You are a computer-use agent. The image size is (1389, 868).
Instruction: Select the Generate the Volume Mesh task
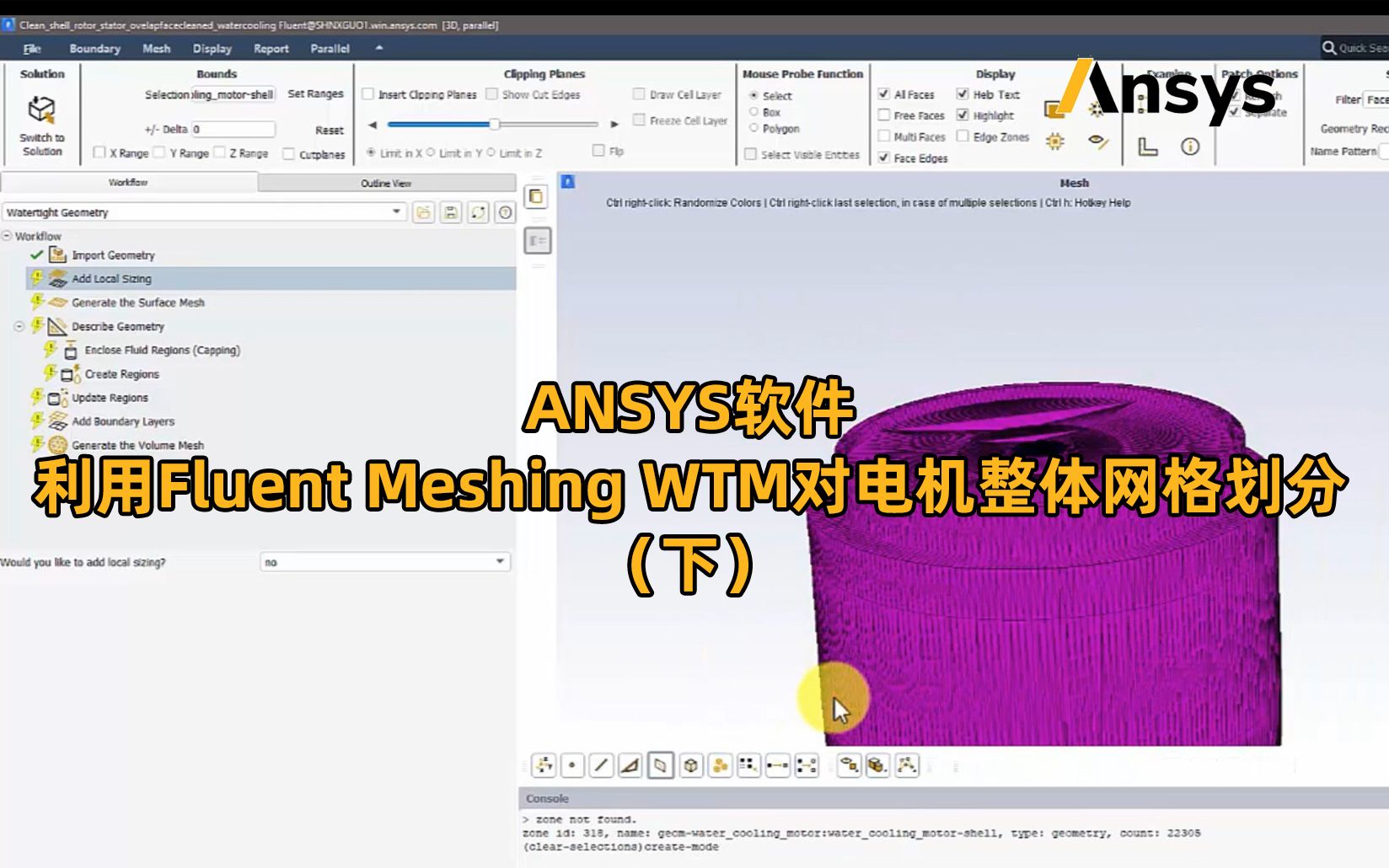click(137, 445)
